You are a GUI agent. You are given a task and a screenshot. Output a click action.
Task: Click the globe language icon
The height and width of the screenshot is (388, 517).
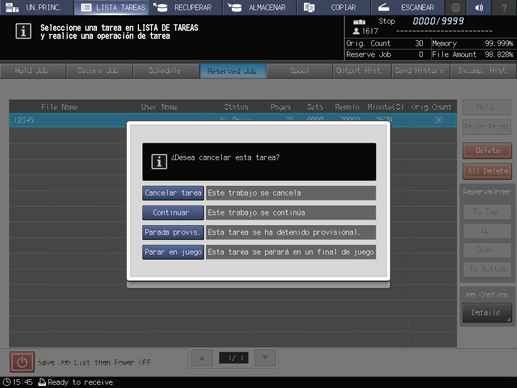click(456, 7)
